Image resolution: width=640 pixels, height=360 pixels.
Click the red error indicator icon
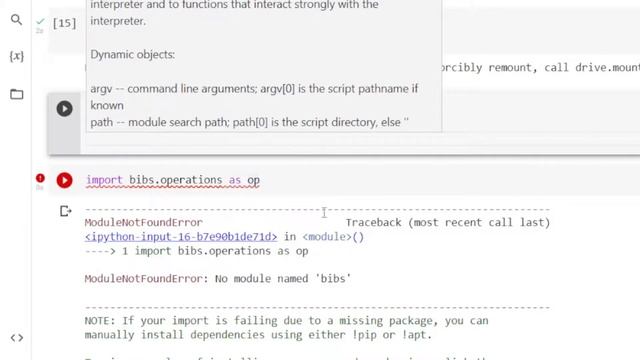click(x=40, y=178)
